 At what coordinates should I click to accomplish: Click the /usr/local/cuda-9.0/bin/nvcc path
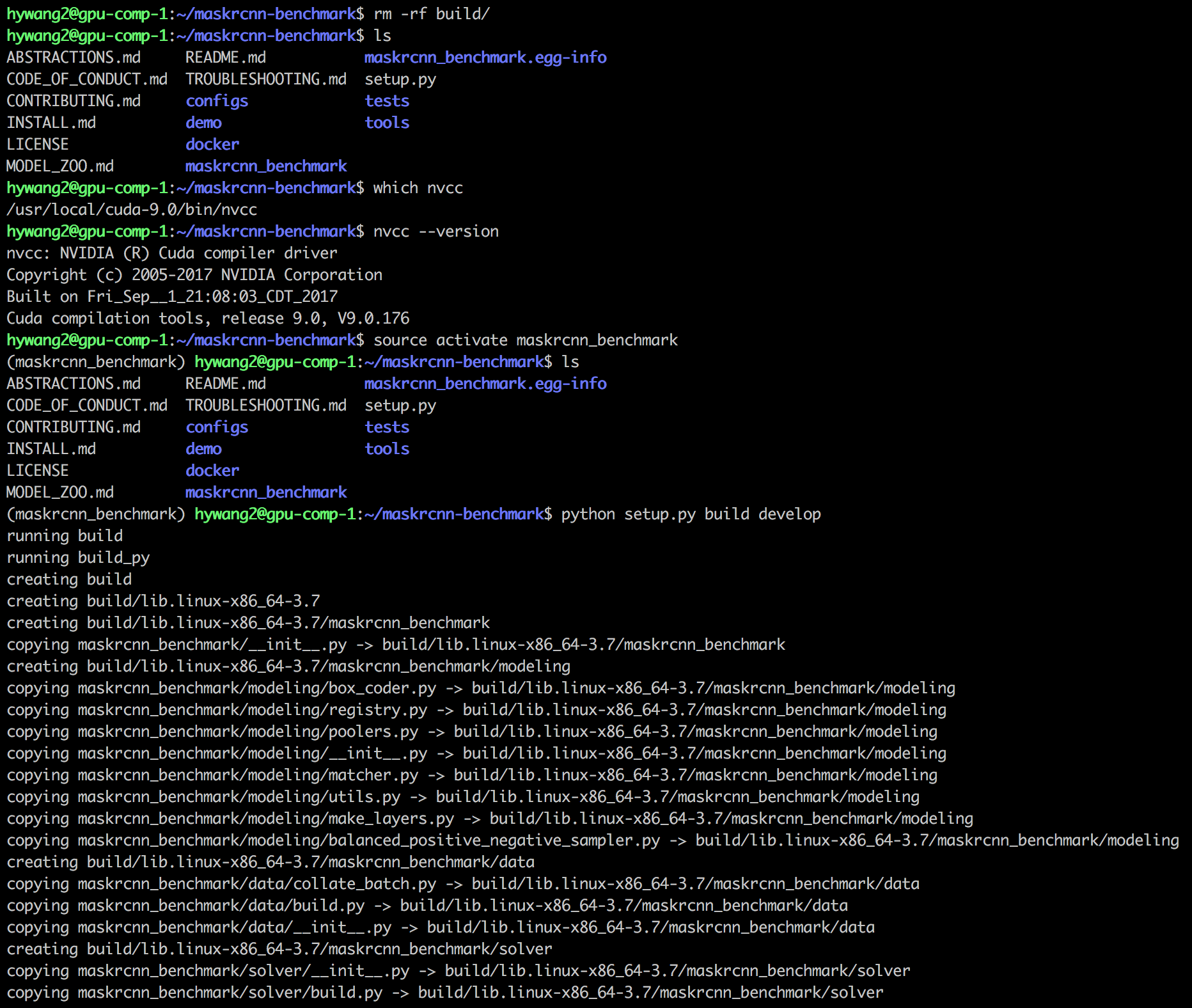pos(132,209)
